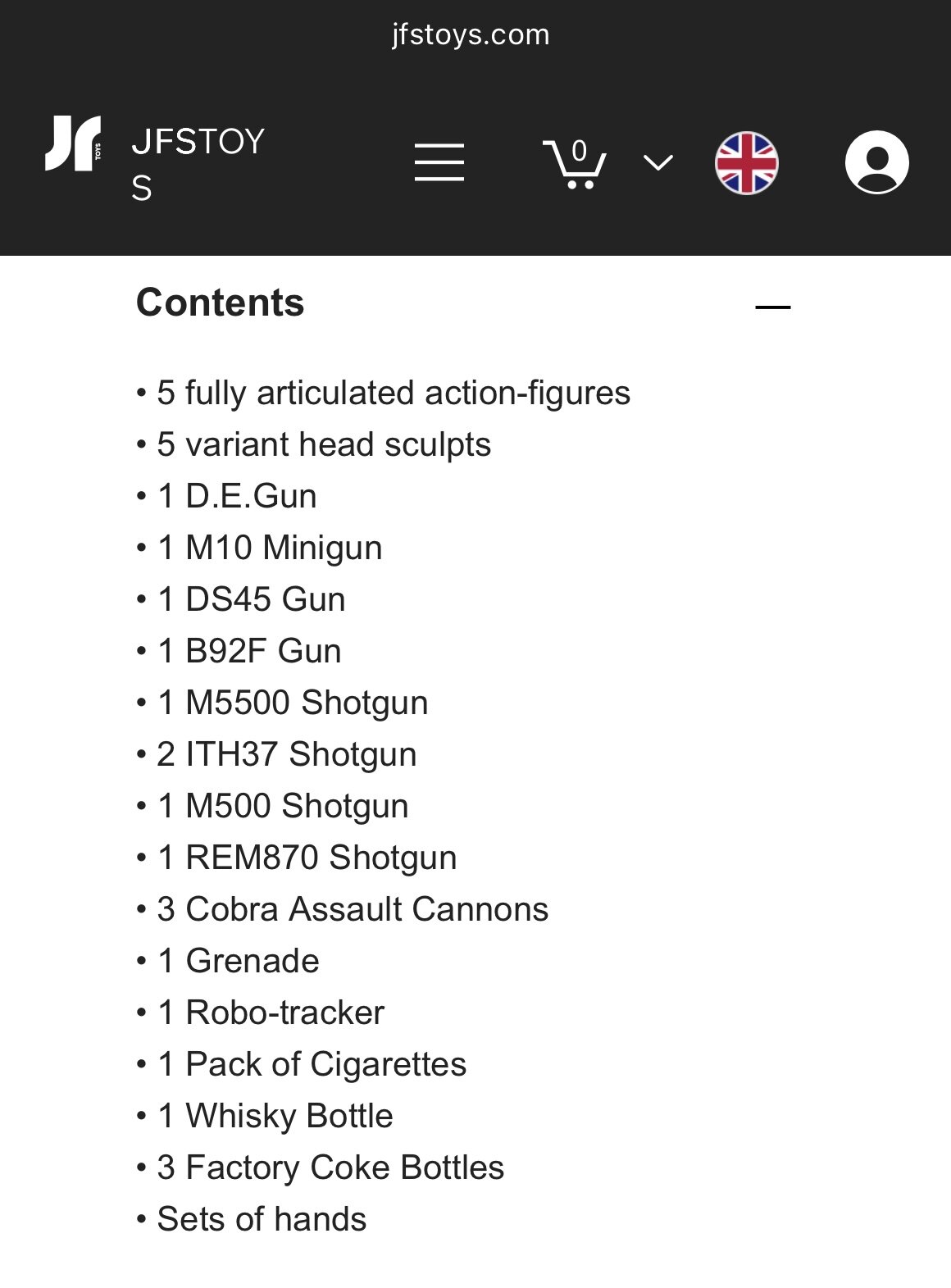Click '5 fully articulated action-figures' item
Image resolution: width=951 pixels, height=1288 pixels.
point(384,393)
